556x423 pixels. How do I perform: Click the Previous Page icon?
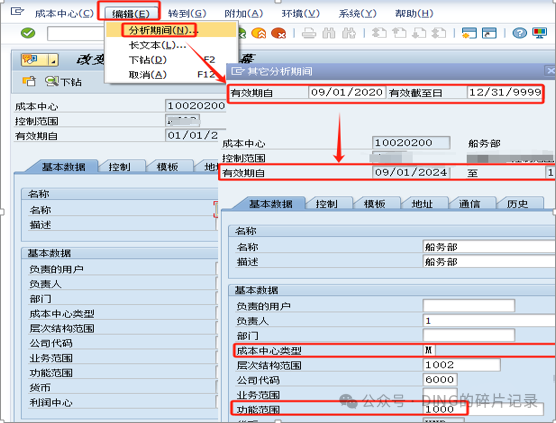click(x=399, y=33)
